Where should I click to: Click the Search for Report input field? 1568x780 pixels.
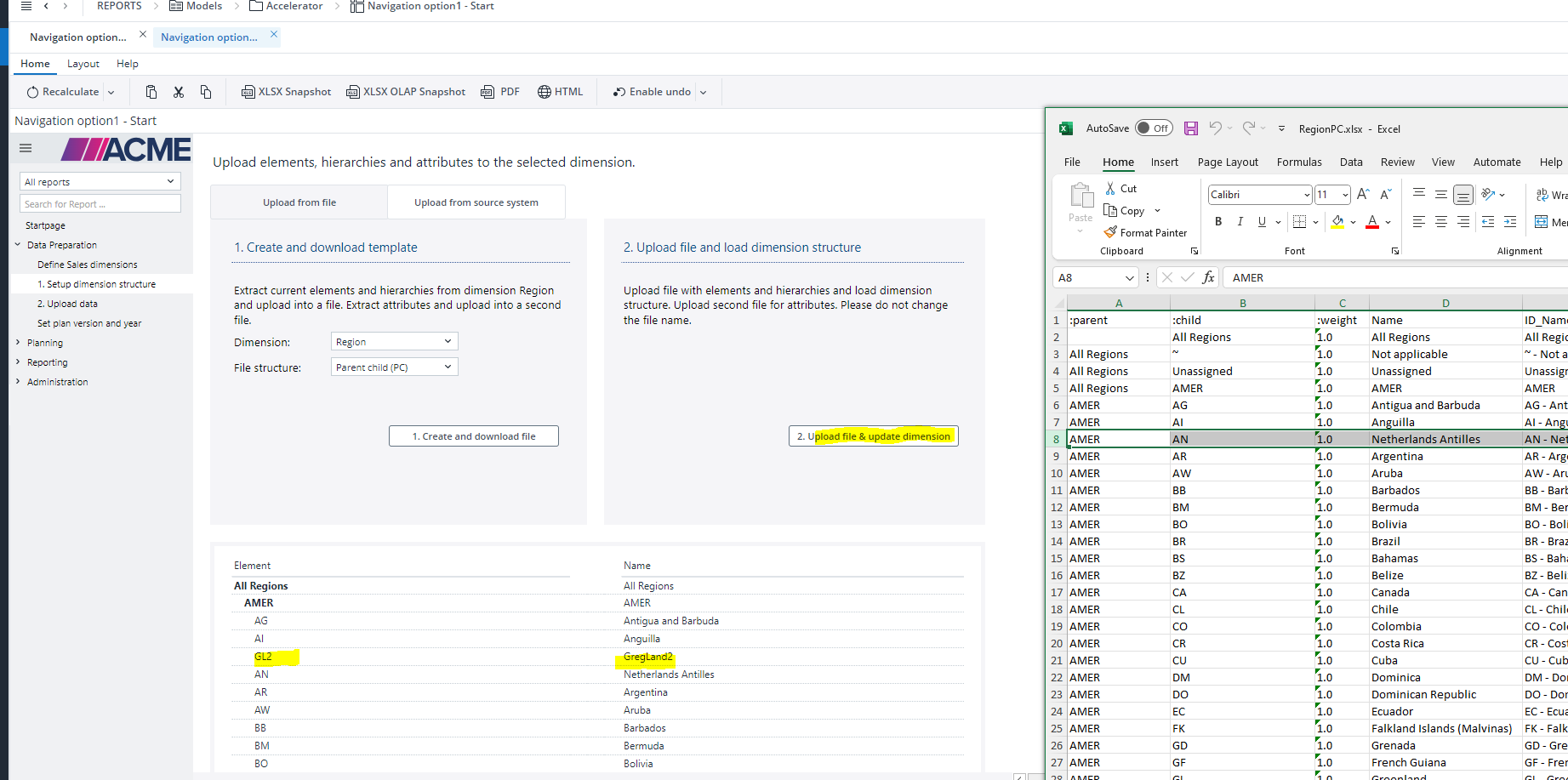click(x=100, y=204)
